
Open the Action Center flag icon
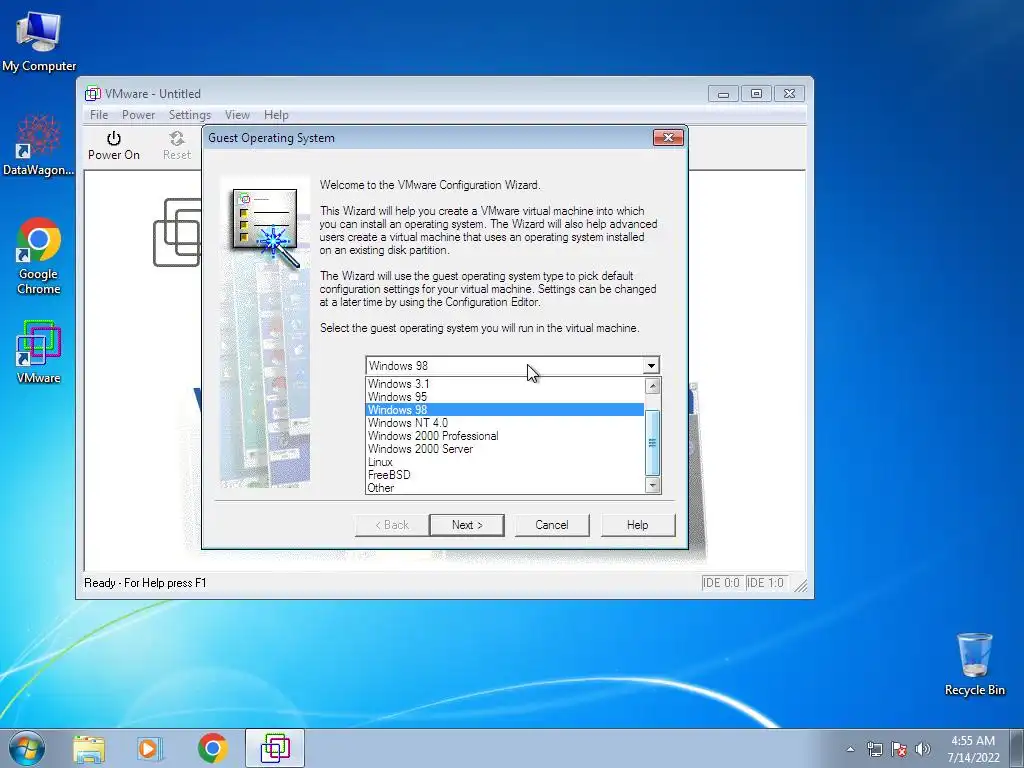(899, 749)
